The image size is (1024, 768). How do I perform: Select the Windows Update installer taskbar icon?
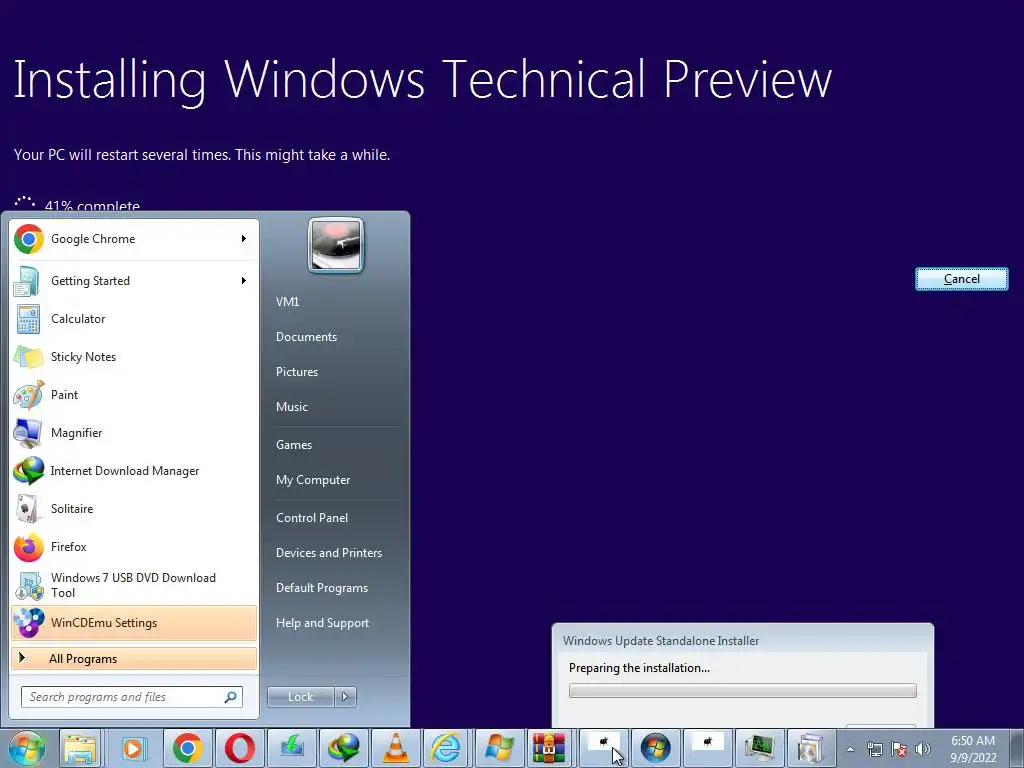click(x=810, y=748)
